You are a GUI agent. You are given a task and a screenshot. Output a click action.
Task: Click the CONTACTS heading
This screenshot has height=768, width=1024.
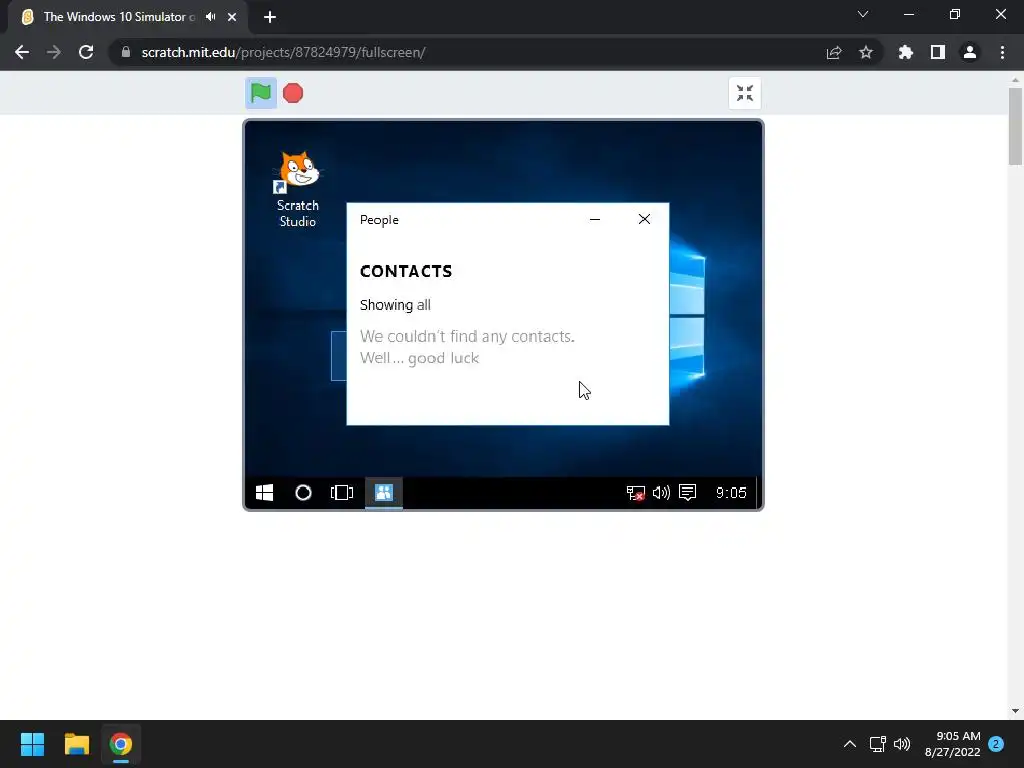click(406, 271)
